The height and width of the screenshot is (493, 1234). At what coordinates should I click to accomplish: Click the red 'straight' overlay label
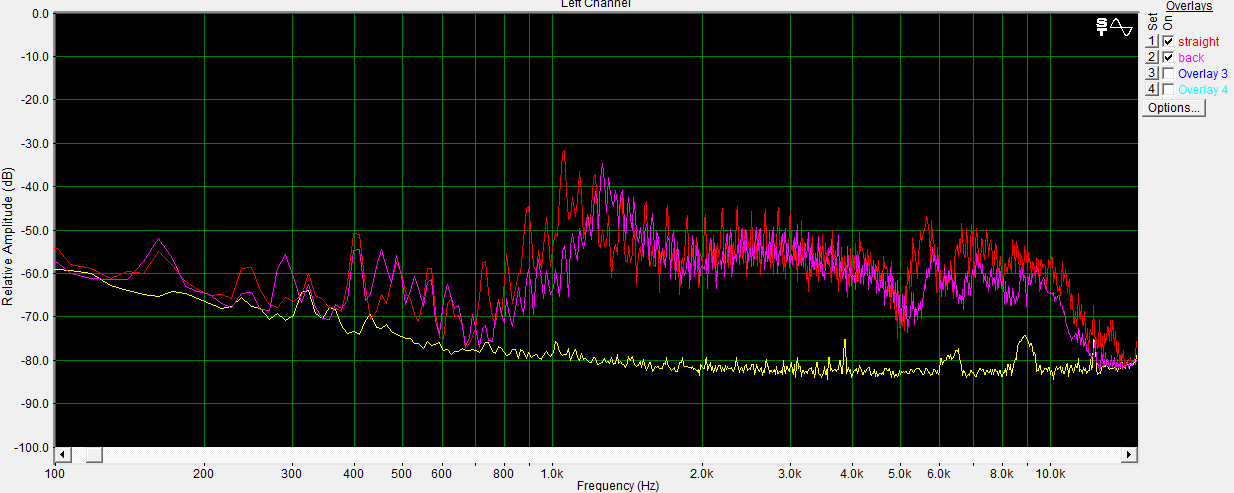pos(1198,42)
